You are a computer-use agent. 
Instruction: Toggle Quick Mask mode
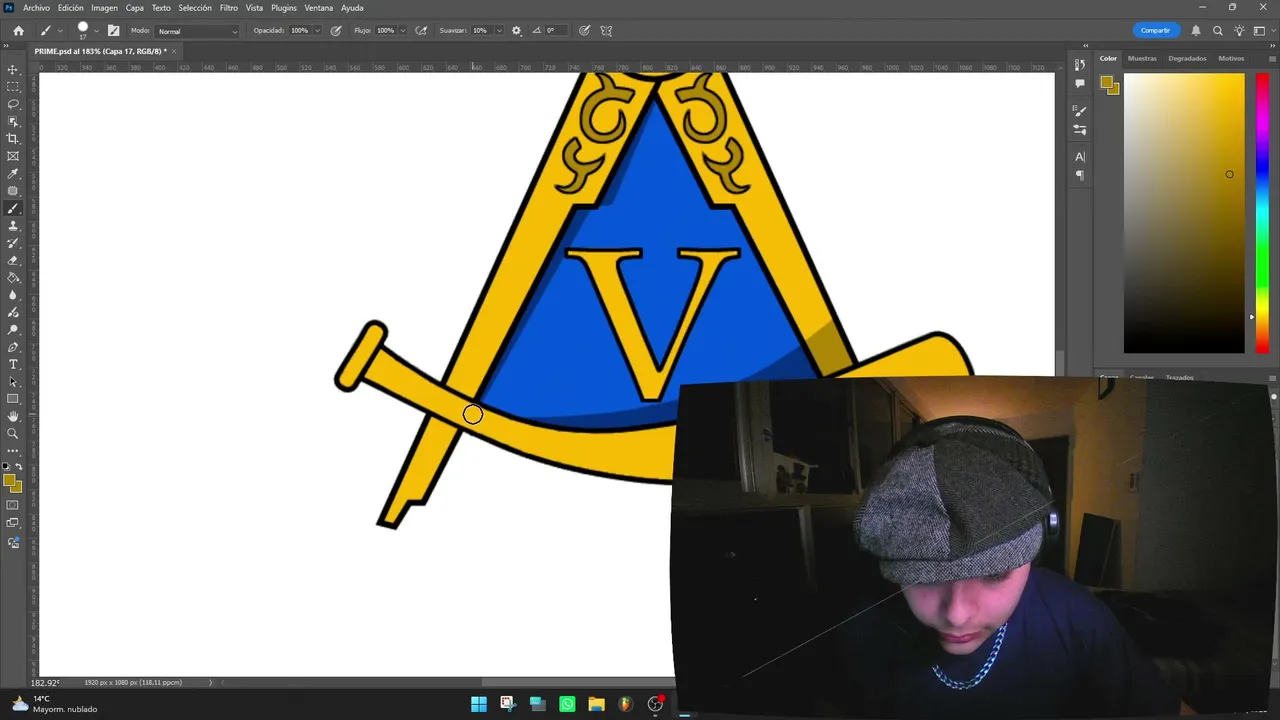tap(13, 506)
